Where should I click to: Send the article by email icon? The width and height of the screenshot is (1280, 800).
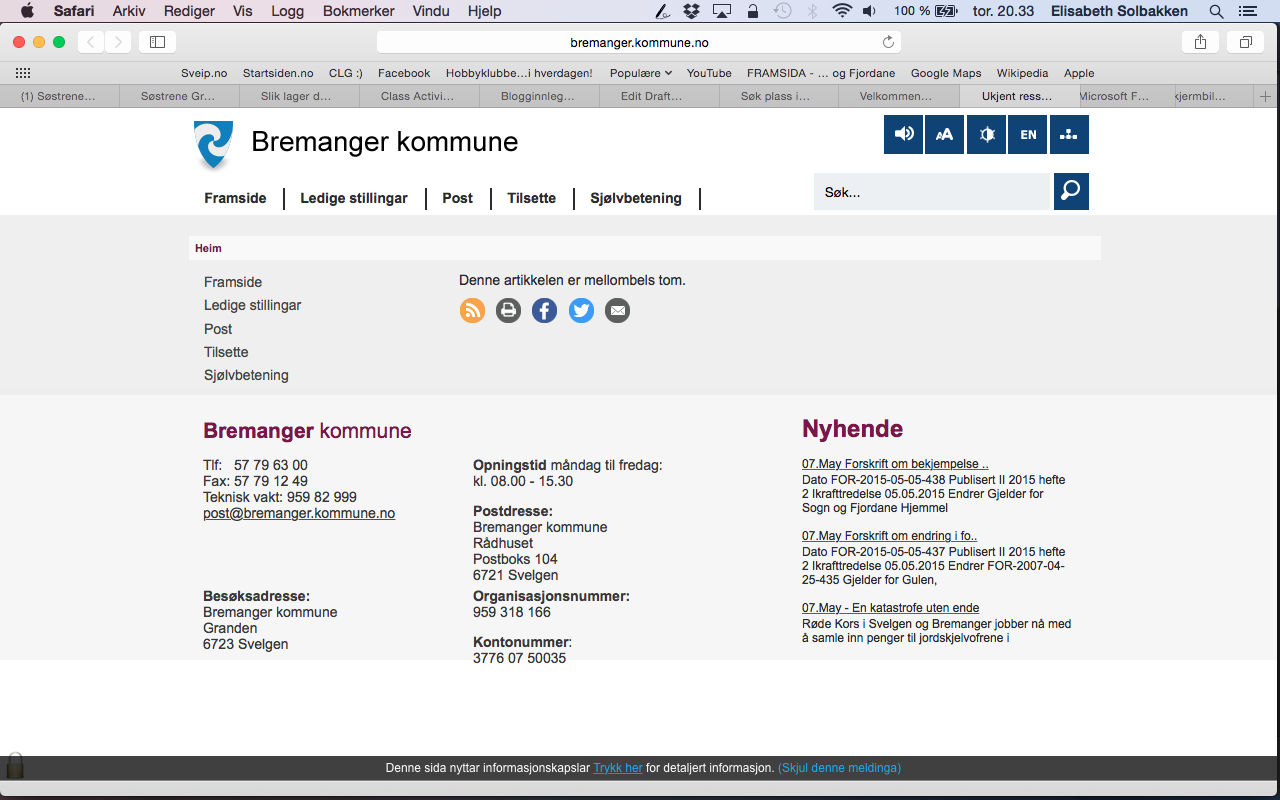617,311
